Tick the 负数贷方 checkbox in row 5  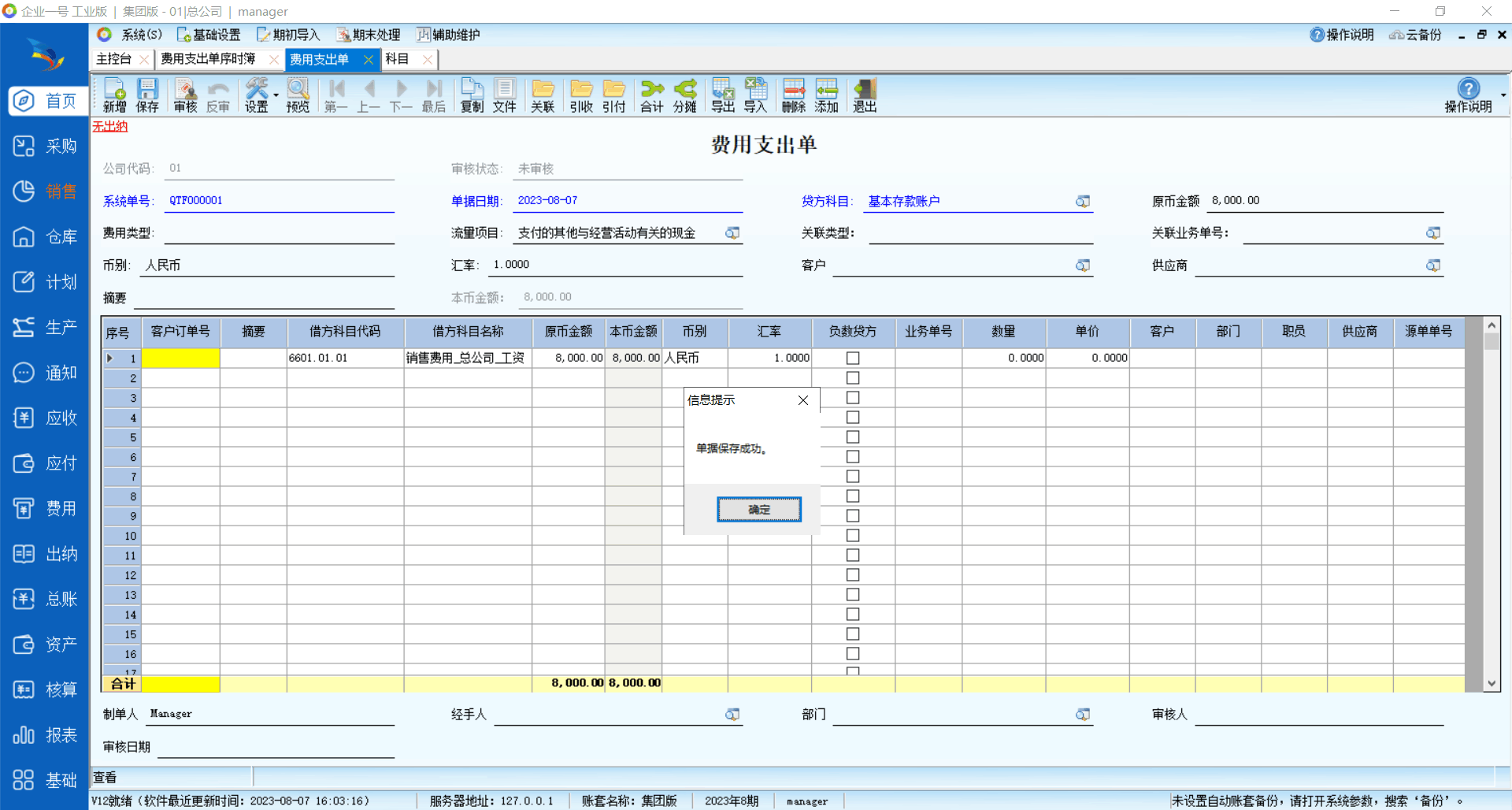852,437
